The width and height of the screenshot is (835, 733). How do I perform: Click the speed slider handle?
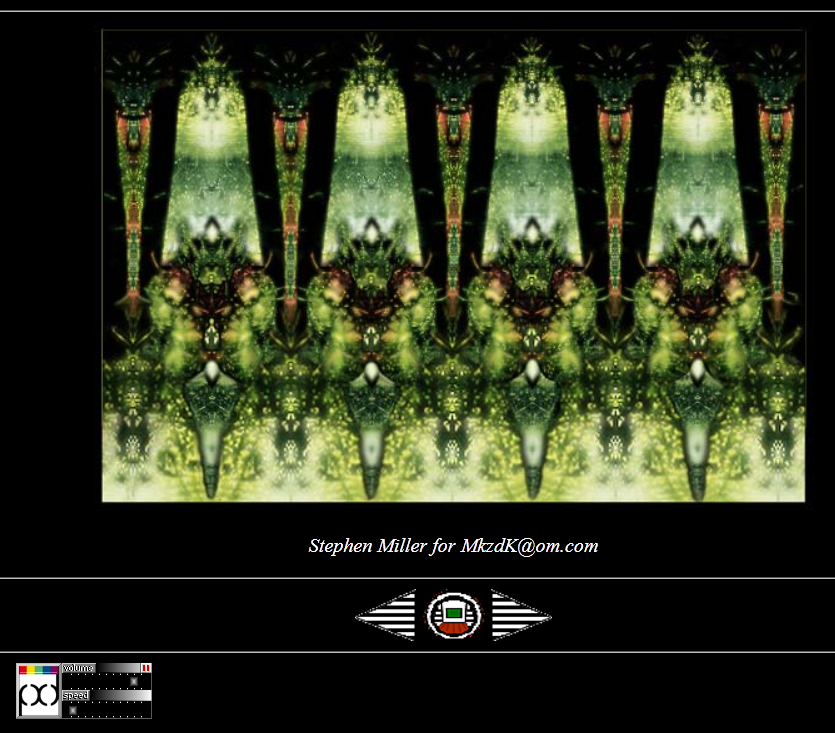73,710
